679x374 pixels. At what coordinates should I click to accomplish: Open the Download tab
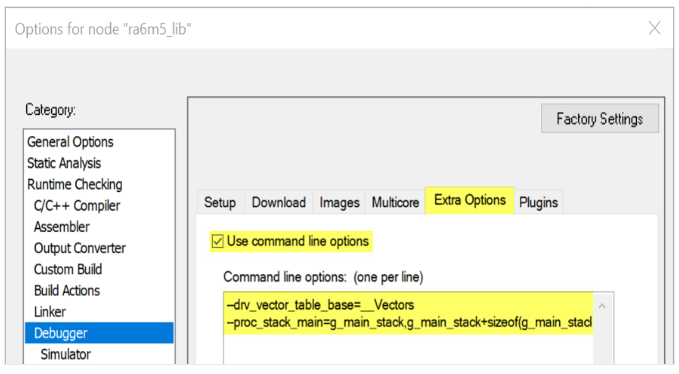[279, 202]
